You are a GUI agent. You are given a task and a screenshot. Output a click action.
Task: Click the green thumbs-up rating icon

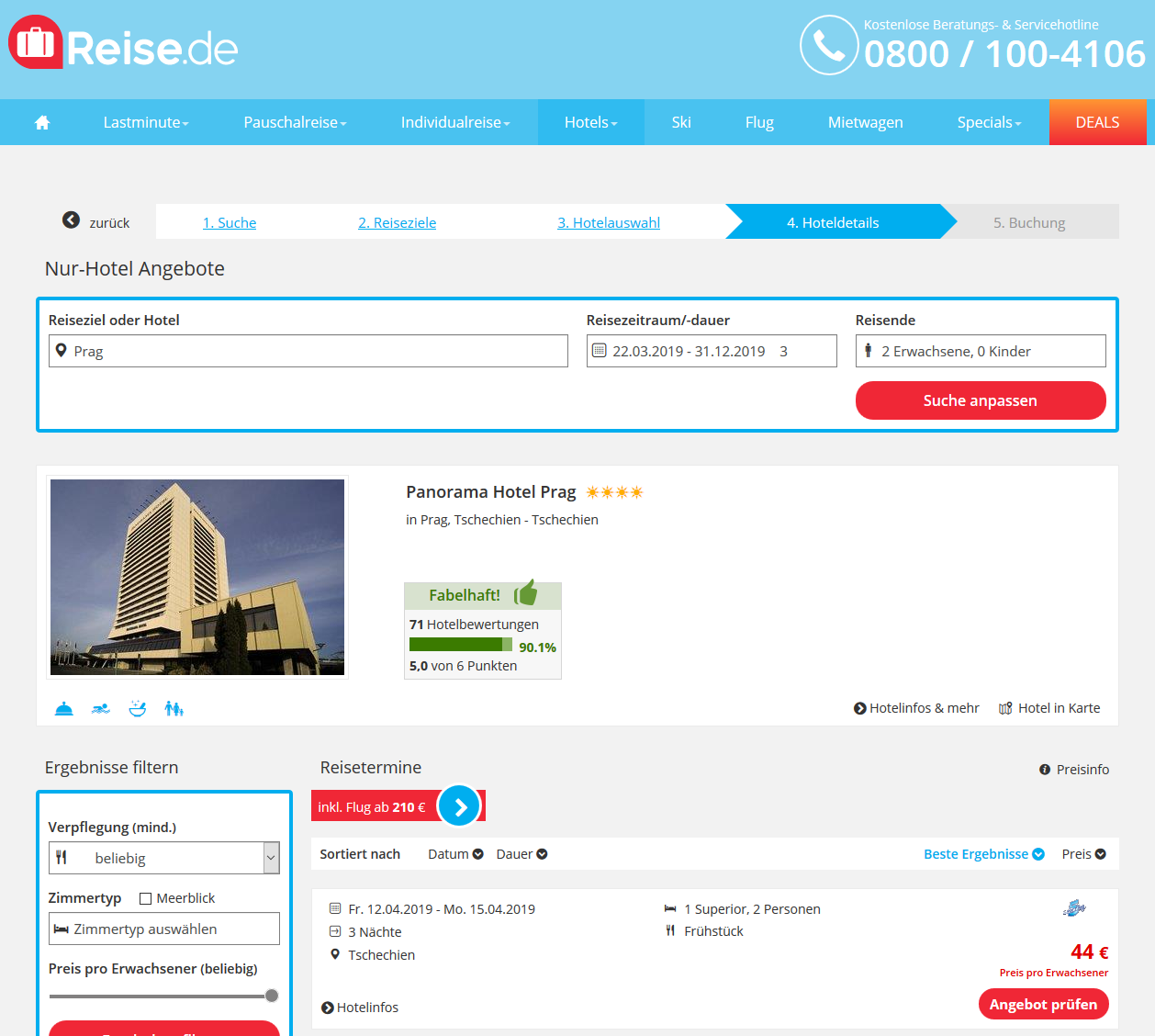pyautogui.click(x=526, y=593)
